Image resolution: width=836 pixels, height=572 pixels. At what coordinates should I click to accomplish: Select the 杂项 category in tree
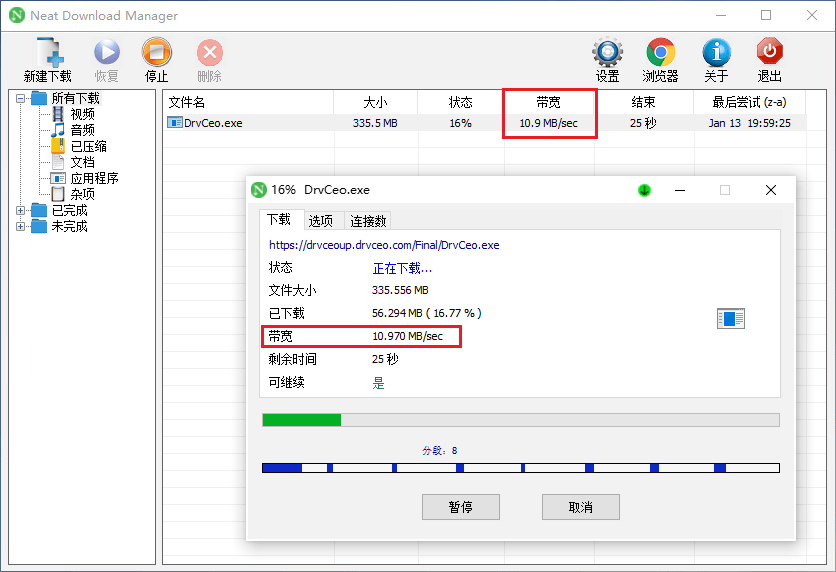pyautogui.click(x=82, y=194)
